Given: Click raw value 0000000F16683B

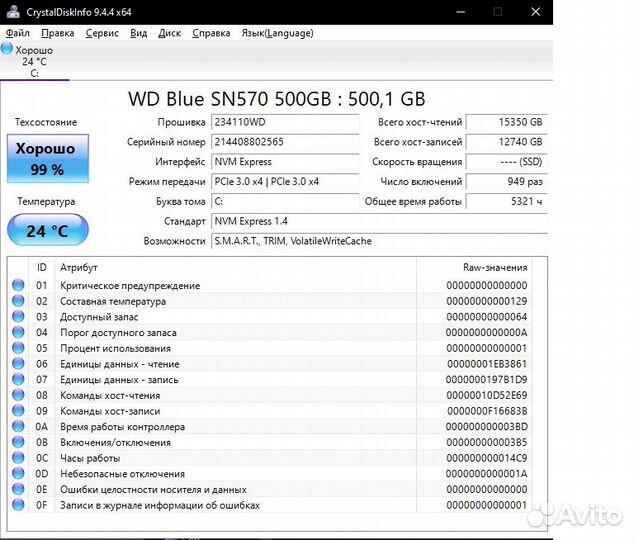Looking at the screenshot, I should (487, 411).
